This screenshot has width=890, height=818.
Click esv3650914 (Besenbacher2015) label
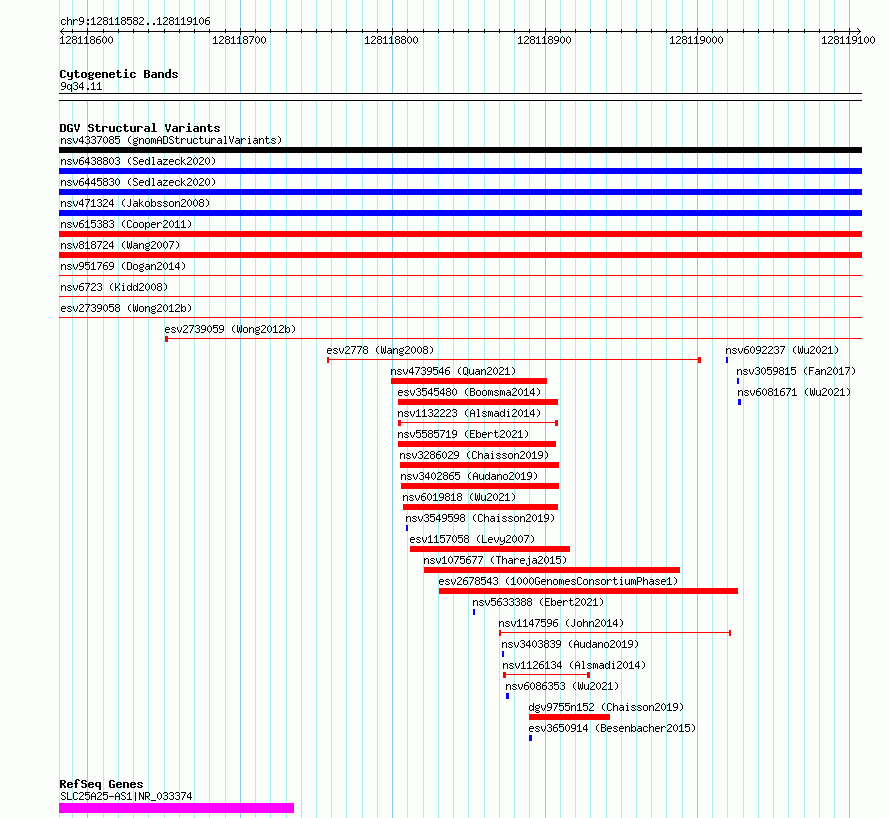pos(612,728)
